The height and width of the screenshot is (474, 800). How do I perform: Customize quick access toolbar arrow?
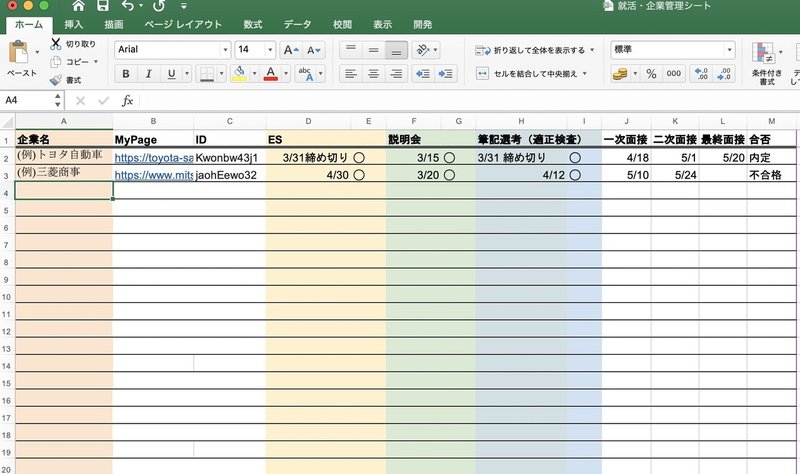pos(184,6)
